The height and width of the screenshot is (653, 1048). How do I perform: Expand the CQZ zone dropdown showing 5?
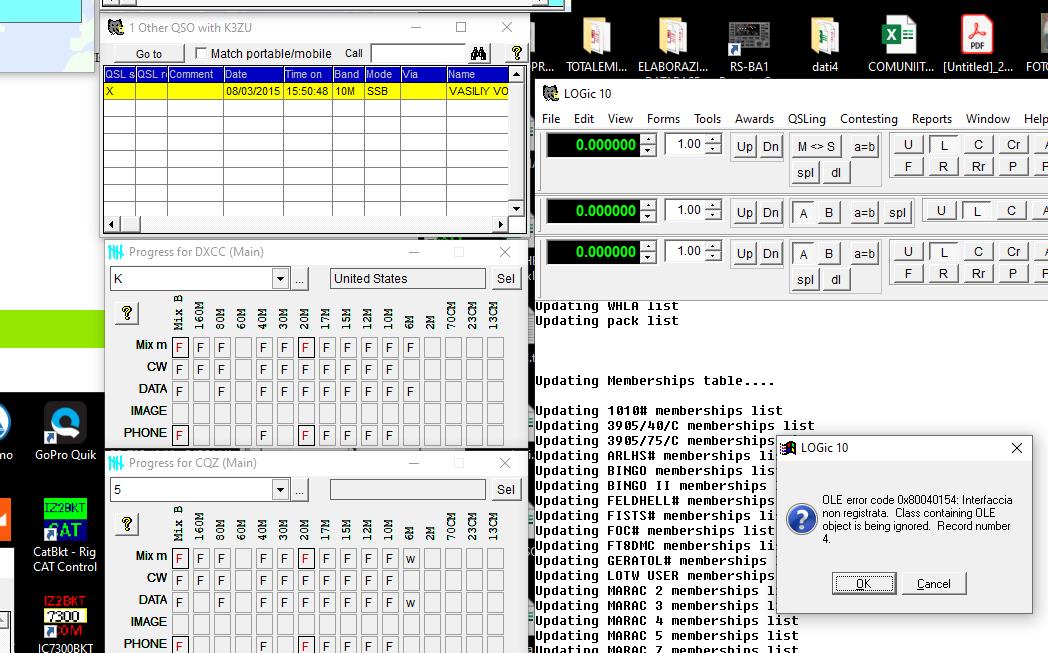(280, 490)
